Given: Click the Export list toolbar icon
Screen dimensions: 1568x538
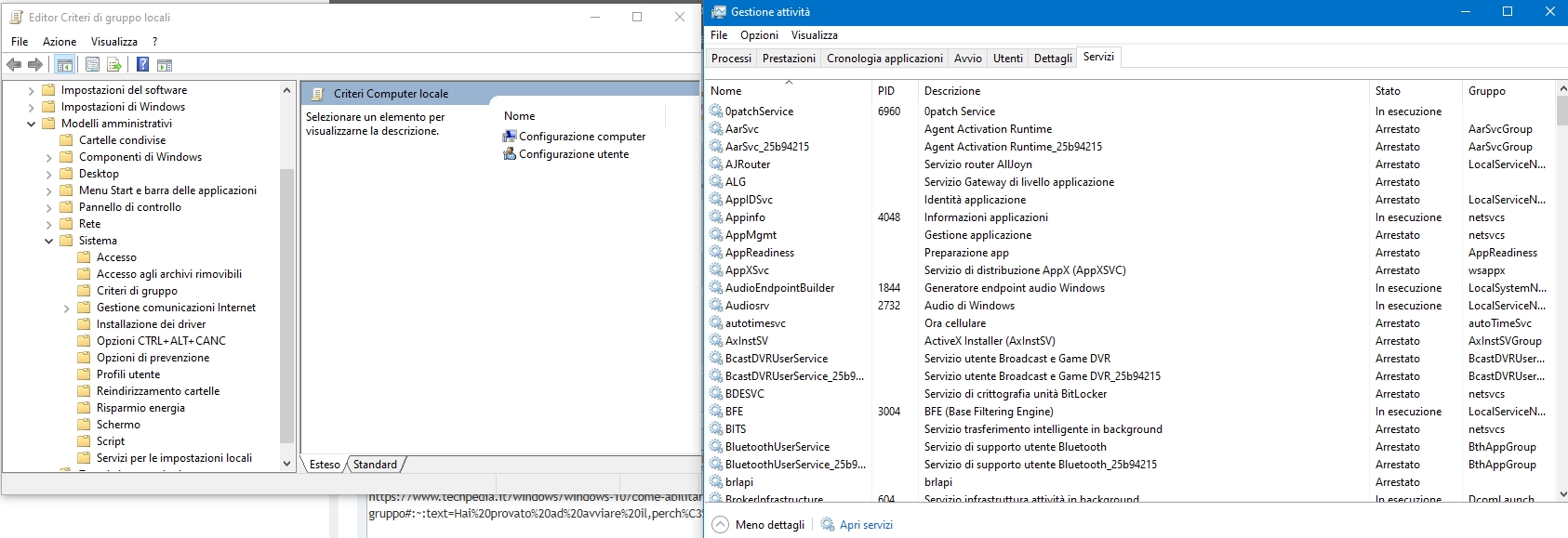Looking at the screenshot, I should pos(114,64).
